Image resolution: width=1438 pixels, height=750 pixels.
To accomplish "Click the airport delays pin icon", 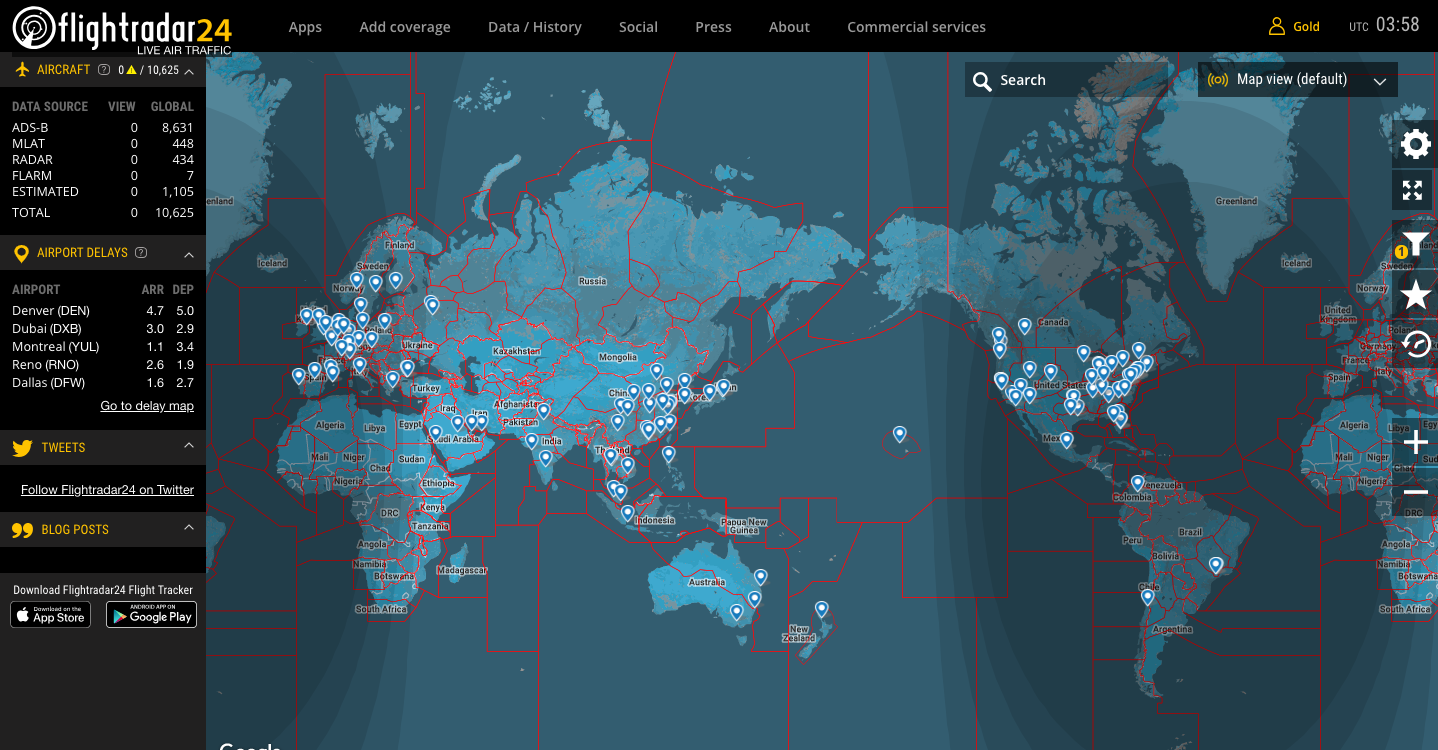I will pyautogui.click(x=21, y=254).
